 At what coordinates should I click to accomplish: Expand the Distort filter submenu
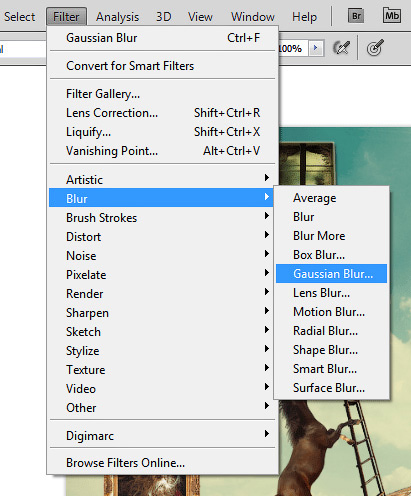161,237
